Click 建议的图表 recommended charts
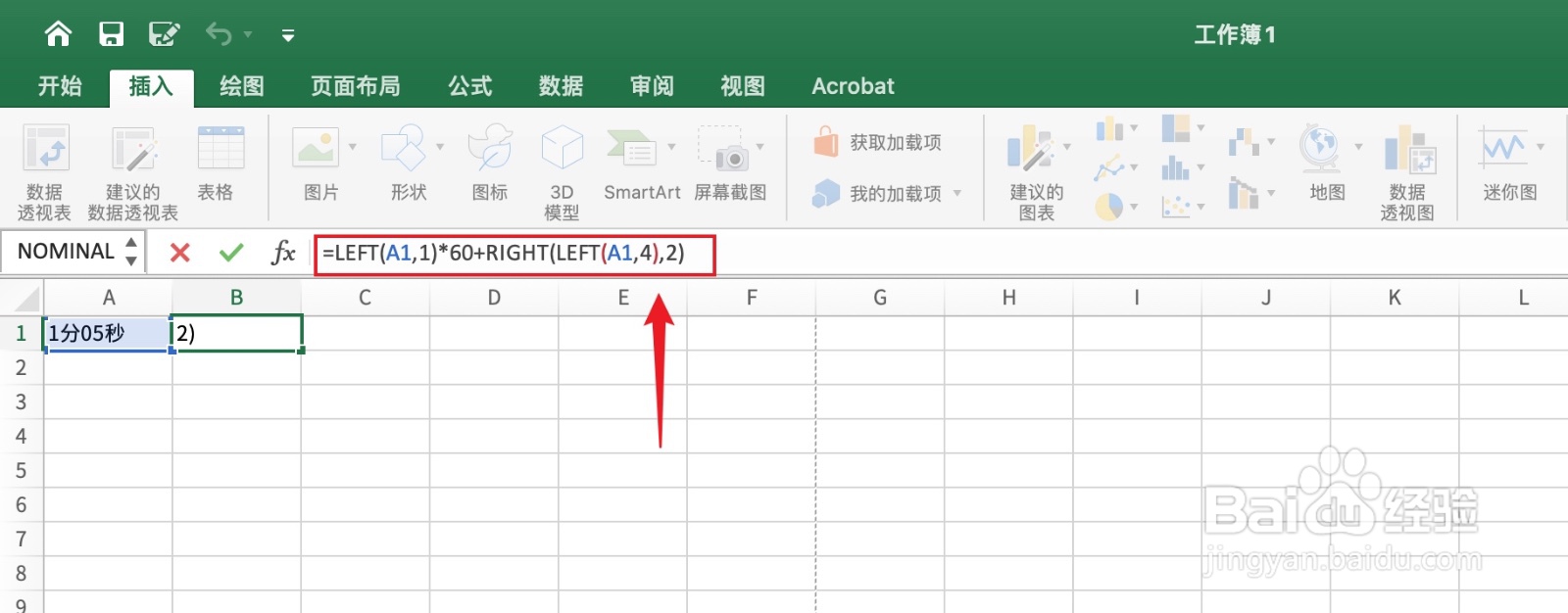This screenshot has width=1568, height=613. tap(1037, 171)
